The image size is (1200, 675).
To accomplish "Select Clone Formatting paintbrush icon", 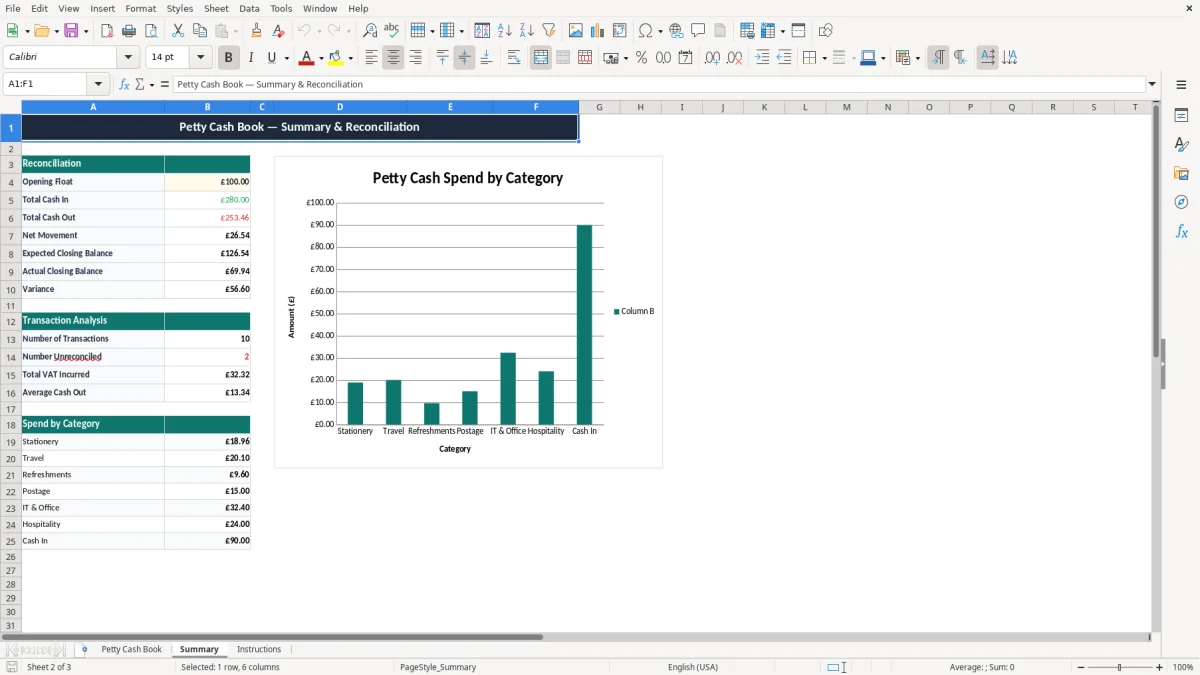I will (x=256, y=31).
